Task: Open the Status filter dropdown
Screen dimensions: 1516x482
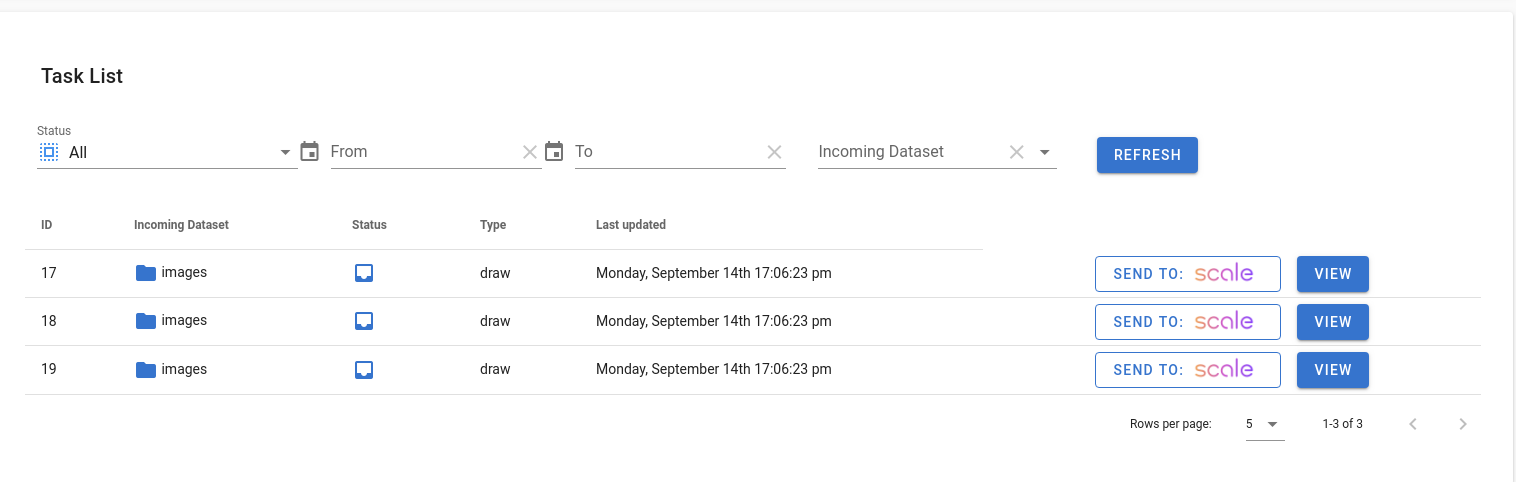Action: tap(167, 153)
